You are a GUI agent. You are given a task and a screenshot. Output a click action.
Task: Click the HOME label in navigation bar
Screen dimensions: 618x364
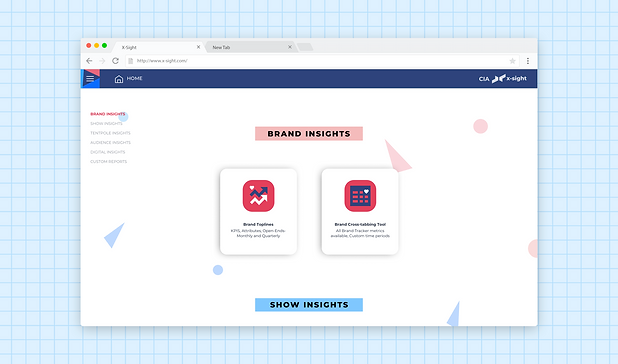[x=134, y=78]
